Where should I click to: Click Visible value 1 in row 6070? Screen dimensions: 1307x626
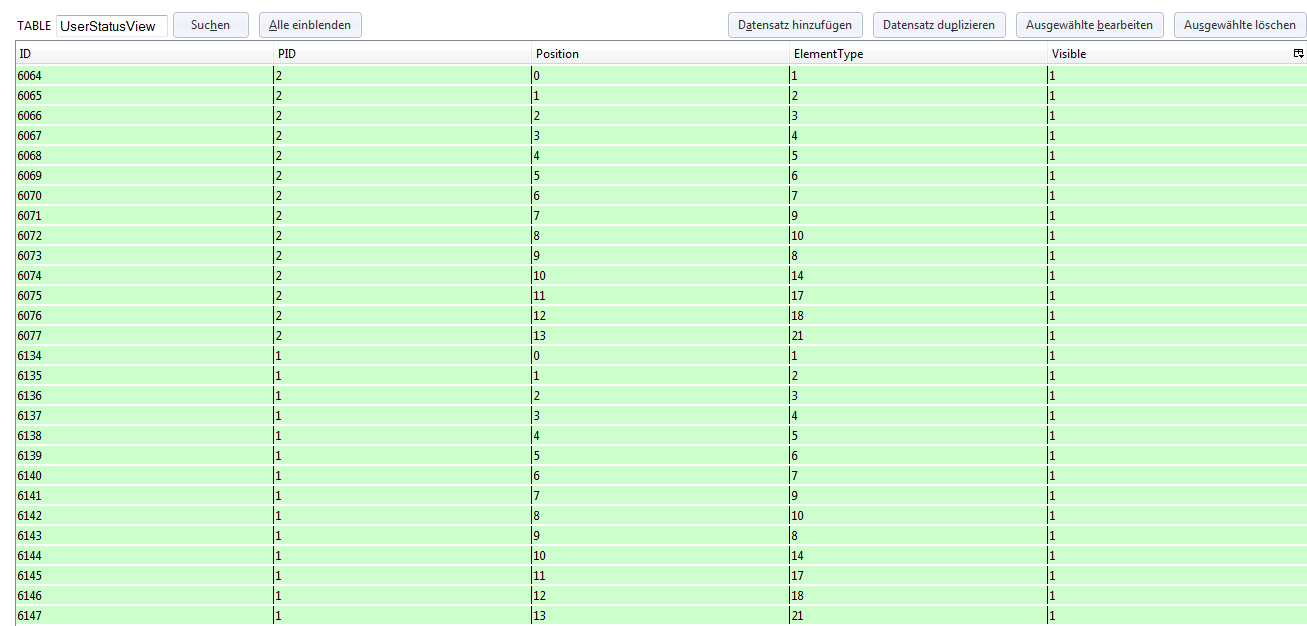1052,196
